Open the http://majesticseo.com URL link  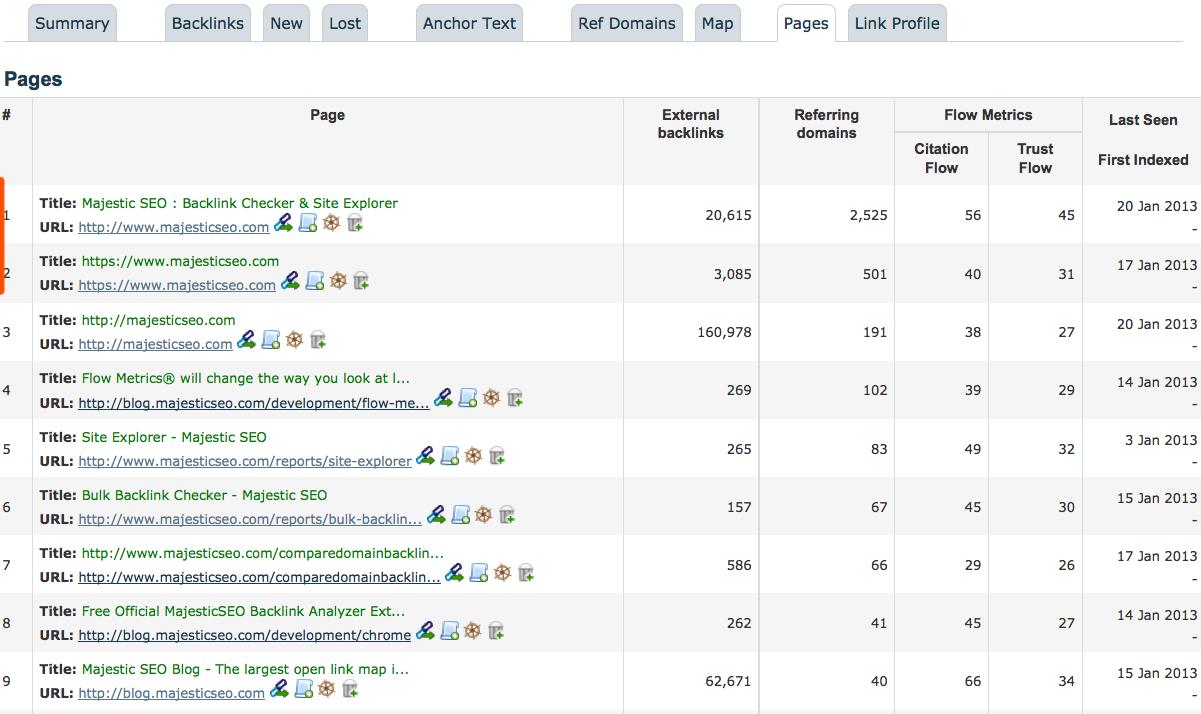click(x=155, y=343)
